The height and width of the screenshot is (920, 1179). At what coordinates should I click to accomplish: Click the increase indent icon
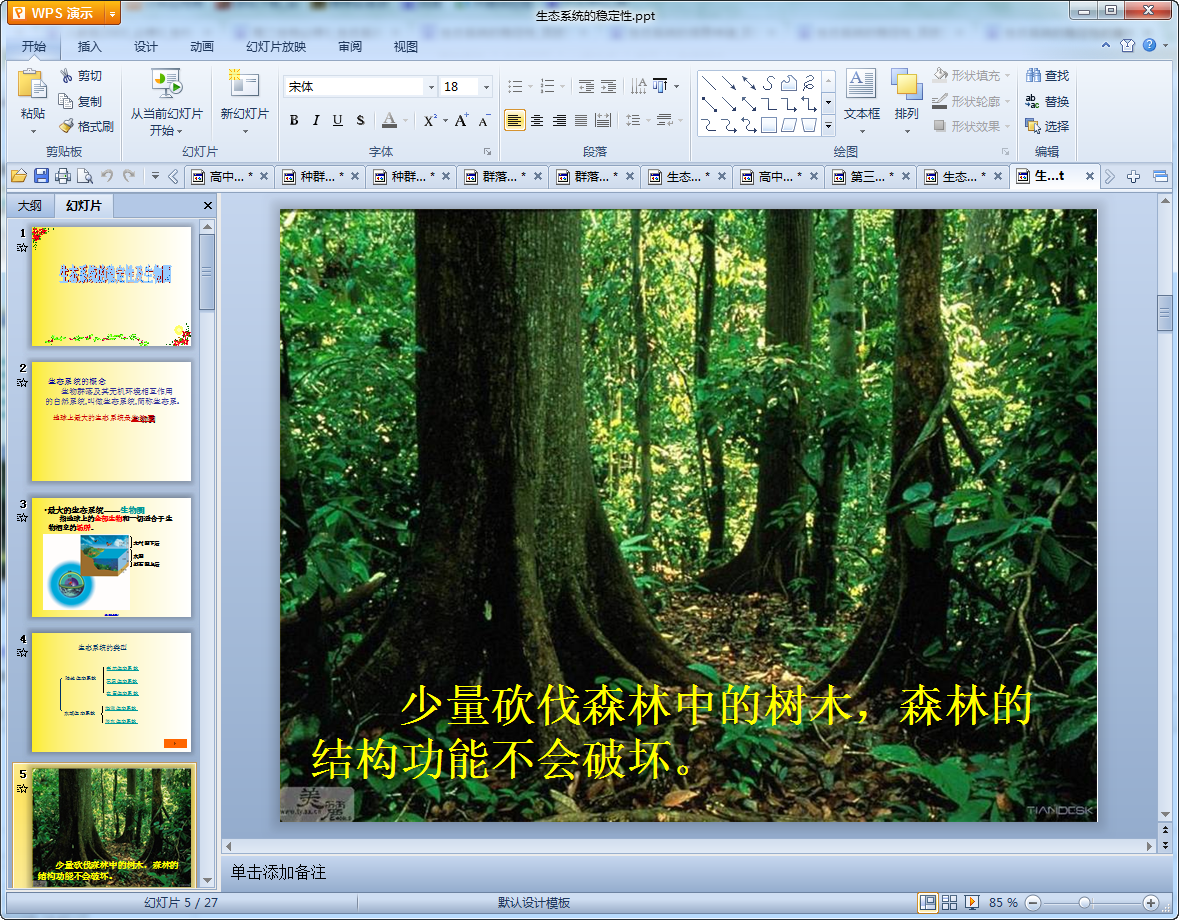[x=608, y=86]
